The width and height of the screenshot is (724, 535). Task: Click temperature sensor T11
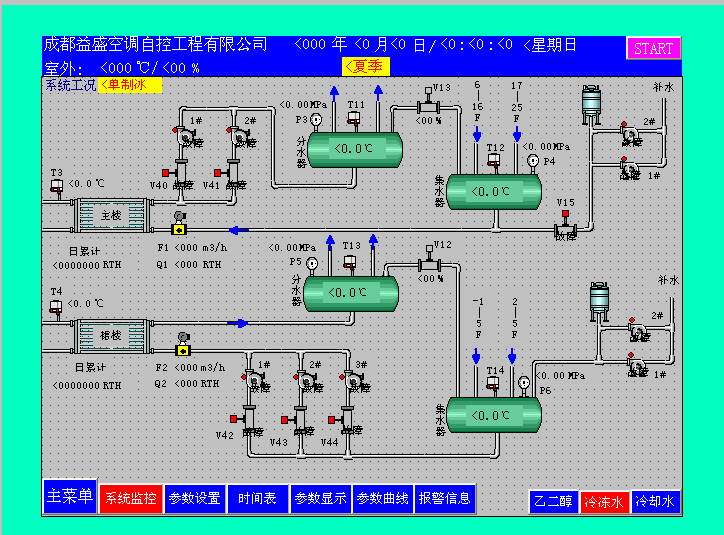[354, 119]
